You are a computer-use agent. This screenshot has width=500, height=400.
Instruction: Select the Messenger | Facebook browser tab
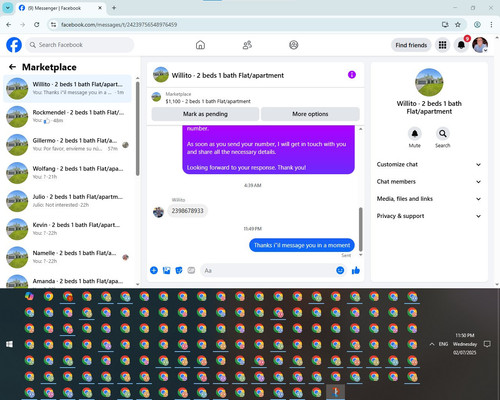(x=60, y=8)
